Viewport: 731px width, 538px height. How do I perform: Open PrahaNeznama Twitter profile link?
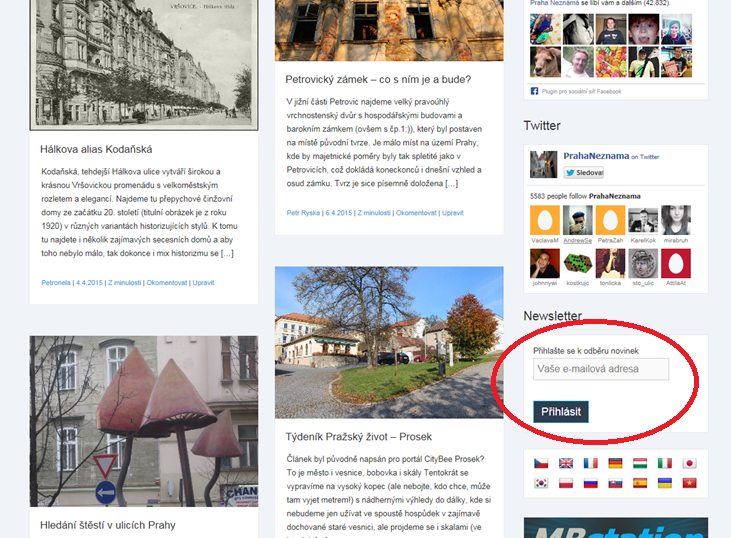point(596,156)
